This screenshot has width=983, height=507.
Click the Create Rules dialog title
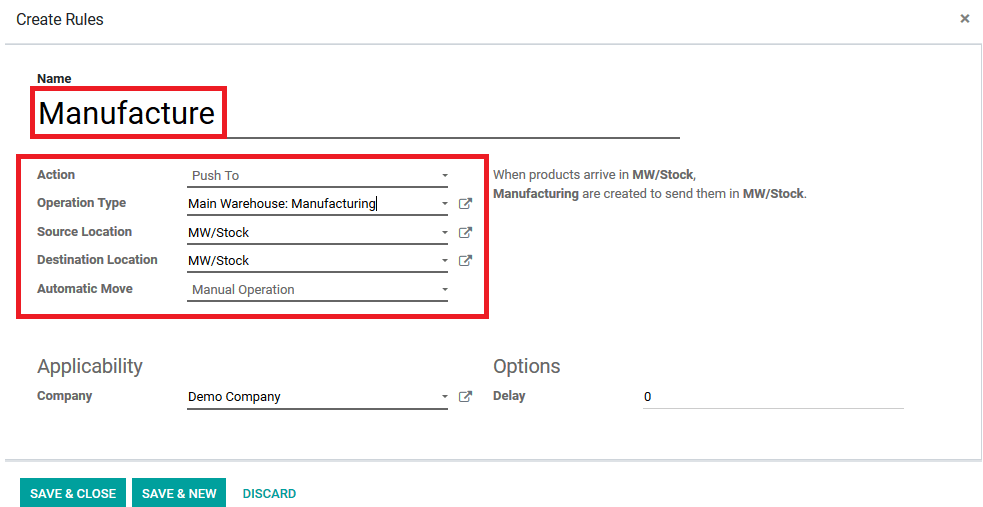pos(60,19)
